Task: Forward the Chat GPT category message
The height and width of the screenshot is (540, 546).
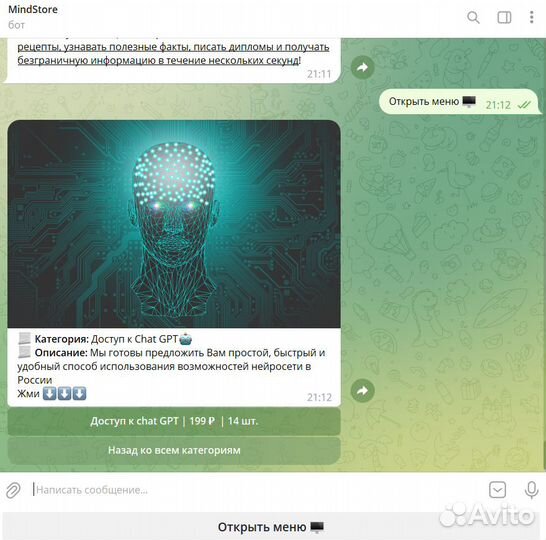Action: tap(362, 390)
